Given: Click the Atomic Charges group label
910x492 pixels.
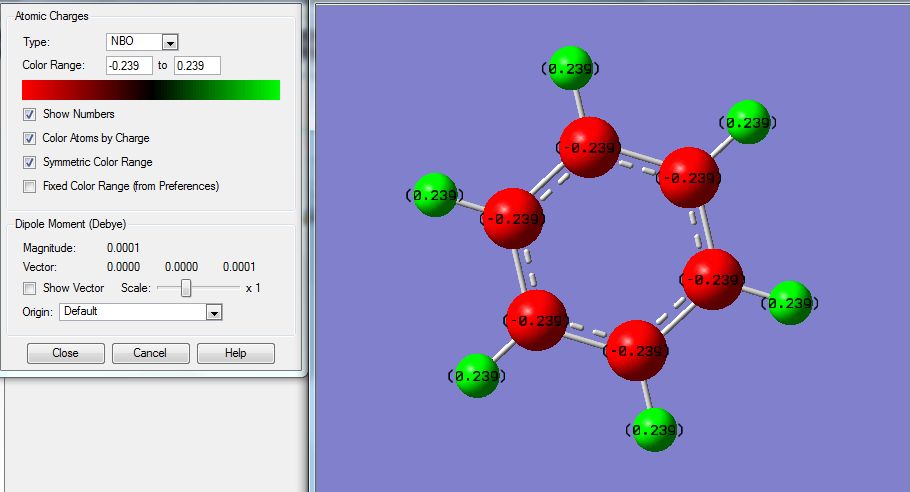Looking at the screenshot, I should (x=52, y=16).
